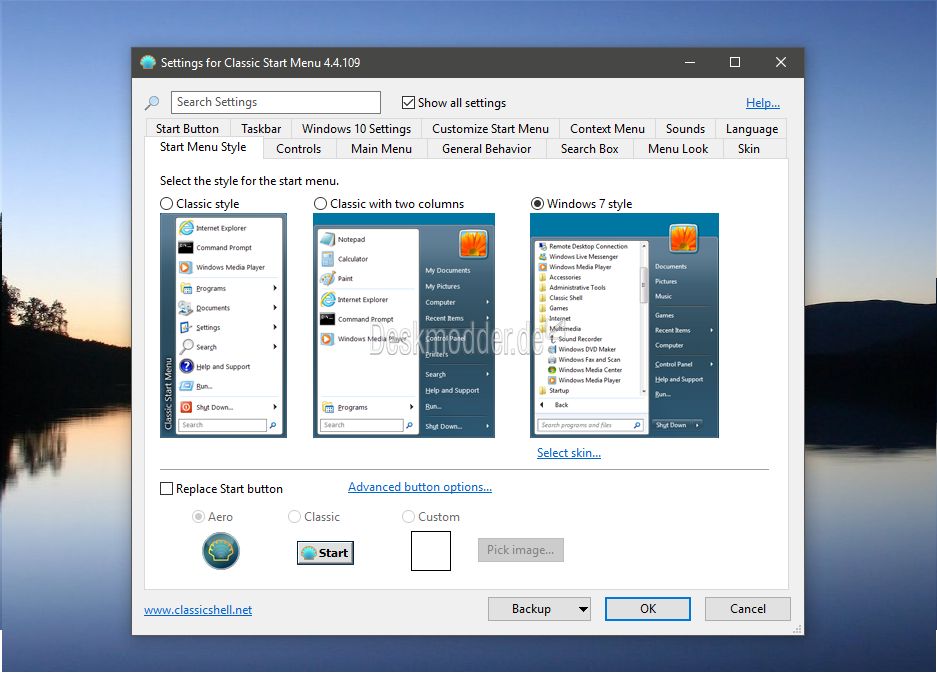Open the Controls tab

[299, 149]
